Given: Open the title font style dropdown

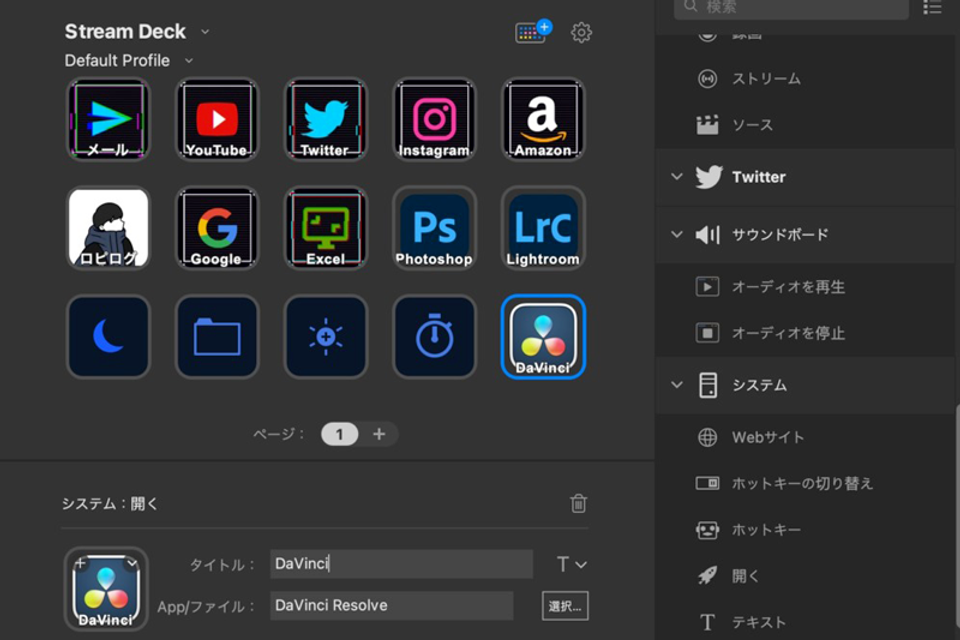Looking at the screenshot, I should pos(571,564).
